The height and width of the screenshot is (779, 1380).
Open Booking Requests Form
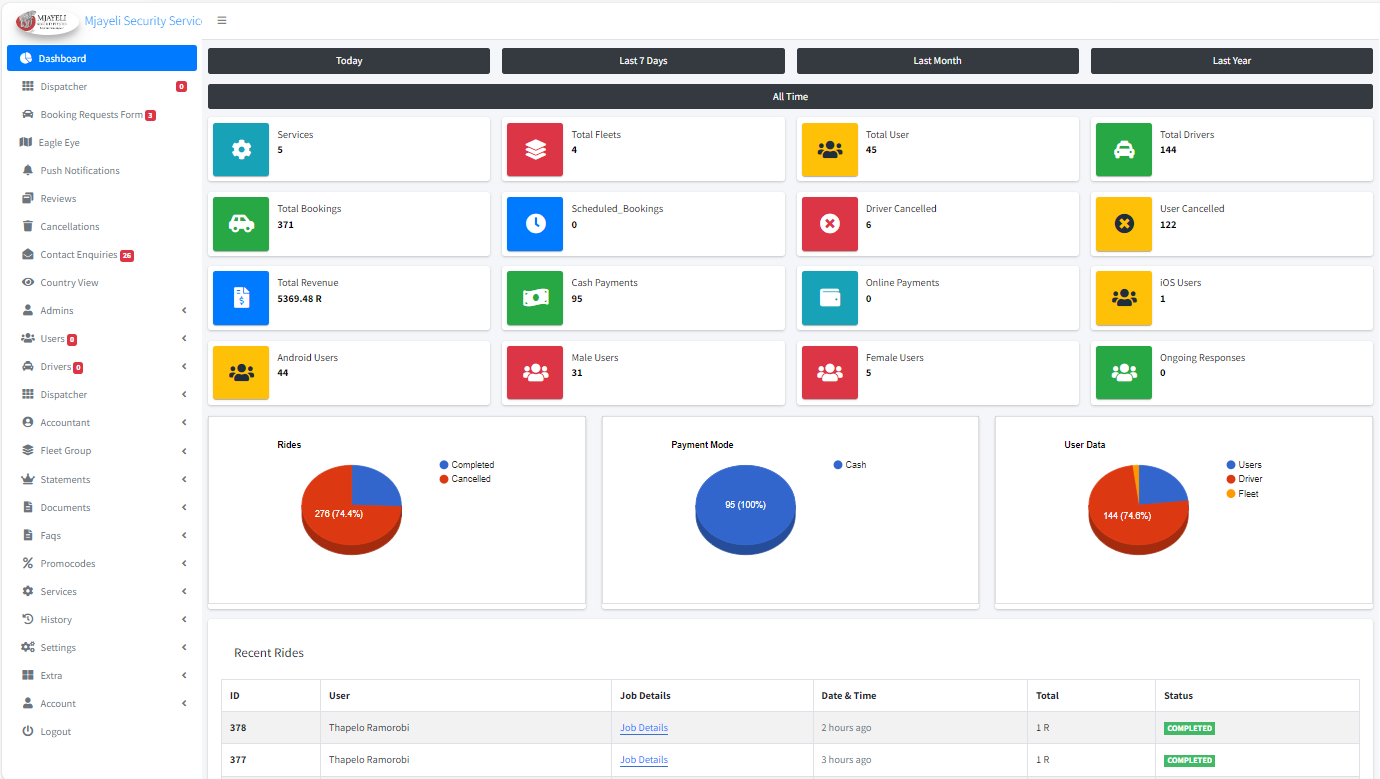pyautogui.click(x=90, y=114)
